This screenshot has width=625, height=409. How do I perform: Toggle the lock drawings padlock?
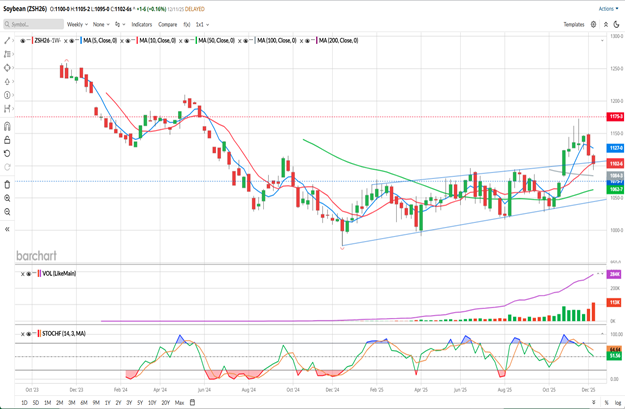click(x=7, y=140)
